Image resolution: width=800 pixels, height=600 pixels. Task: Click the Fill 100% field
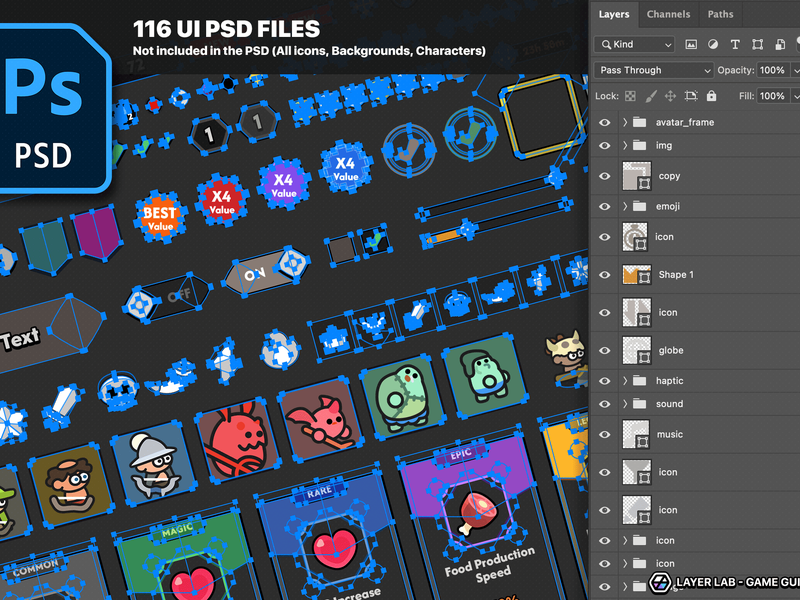[773, 96]
